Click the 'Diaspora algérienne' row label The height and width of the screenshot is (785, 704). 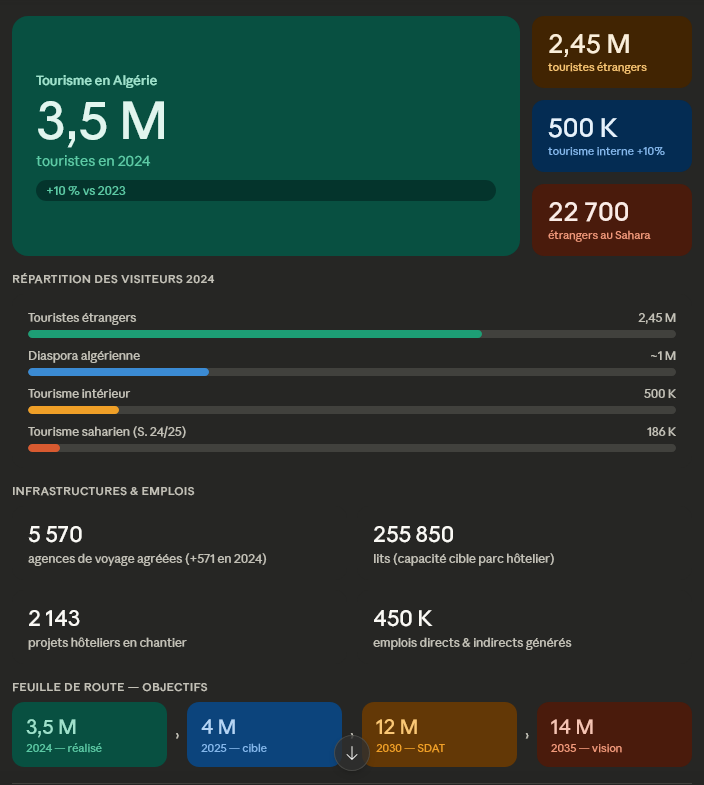[84, 356]
